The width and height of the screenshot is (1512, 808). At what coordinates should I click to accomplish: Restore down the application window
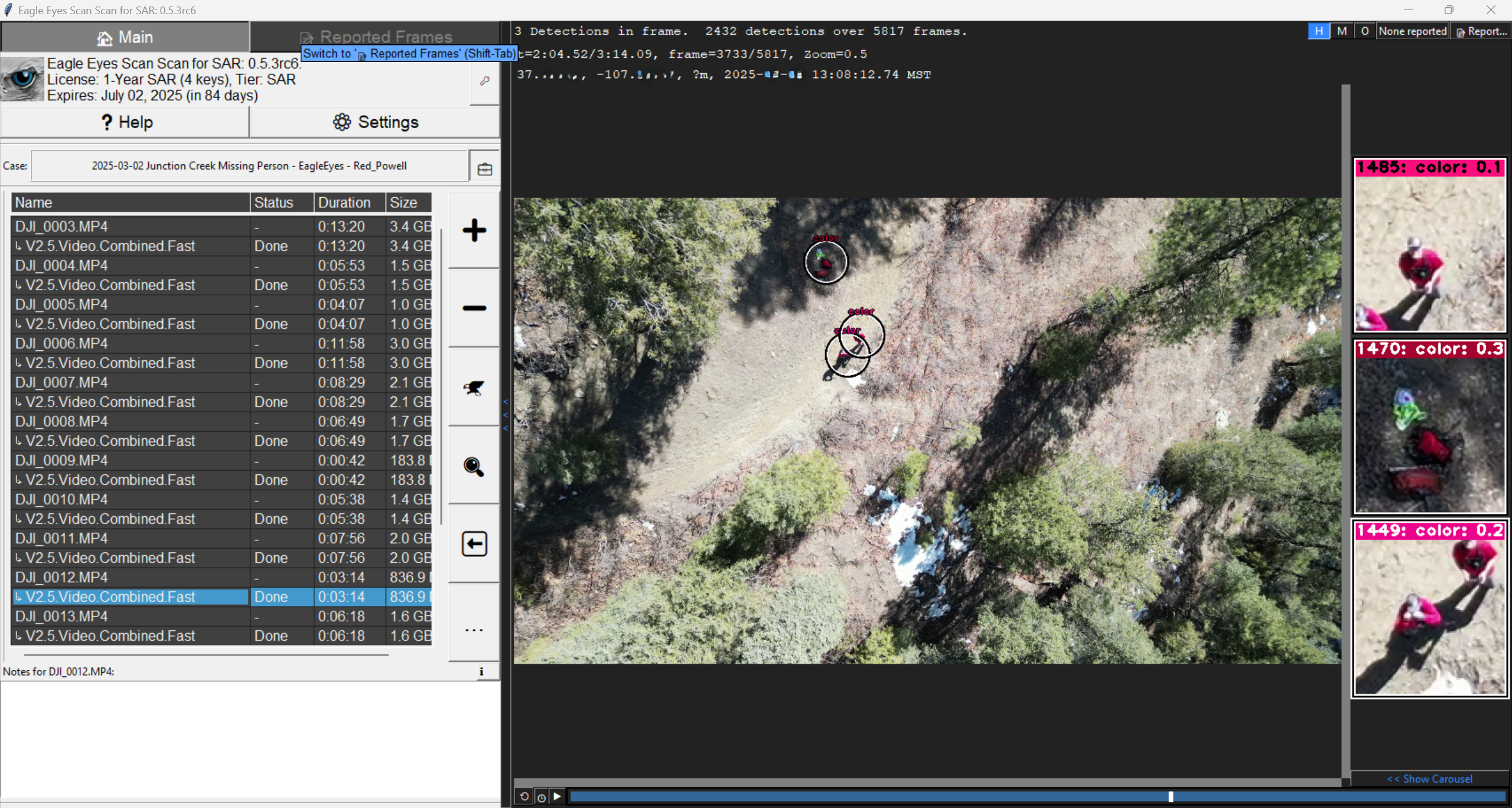(x=1449, y=10)
